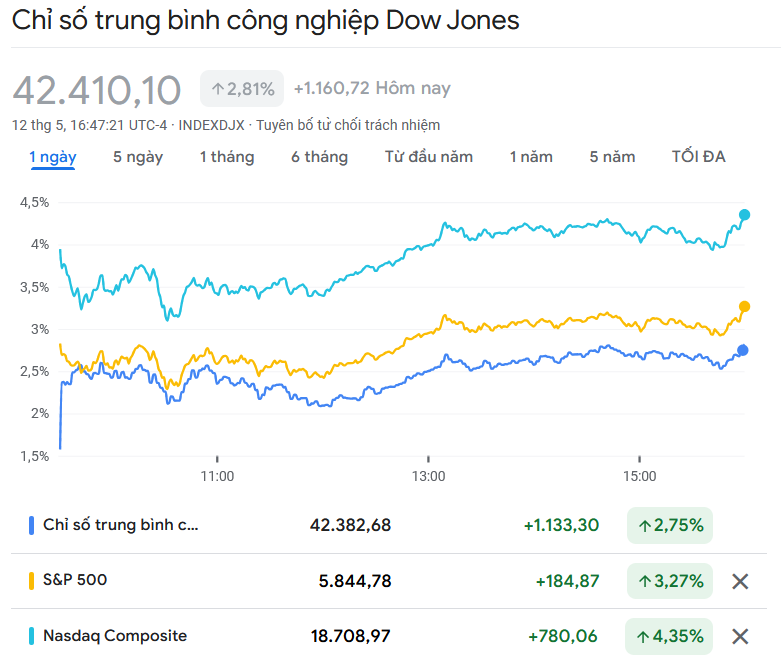Image resolution: width=781 pixels, height=658 pixels.
Task: Click the 3,27% green change badge
Action: 670,580
